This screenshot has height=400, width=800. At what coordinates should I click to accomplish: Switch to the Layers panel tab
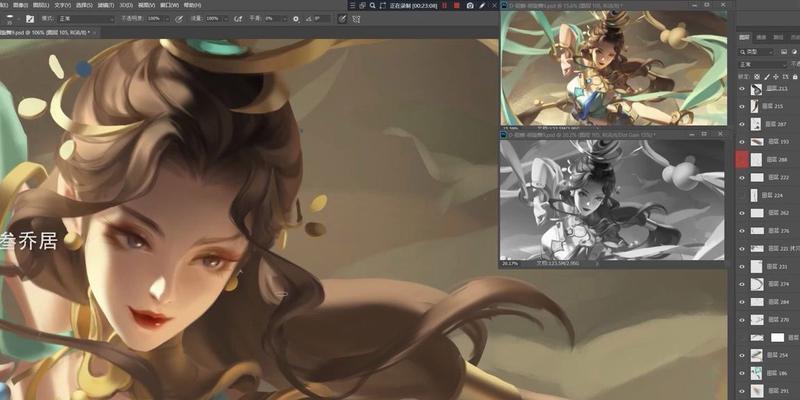click(744, 37)
